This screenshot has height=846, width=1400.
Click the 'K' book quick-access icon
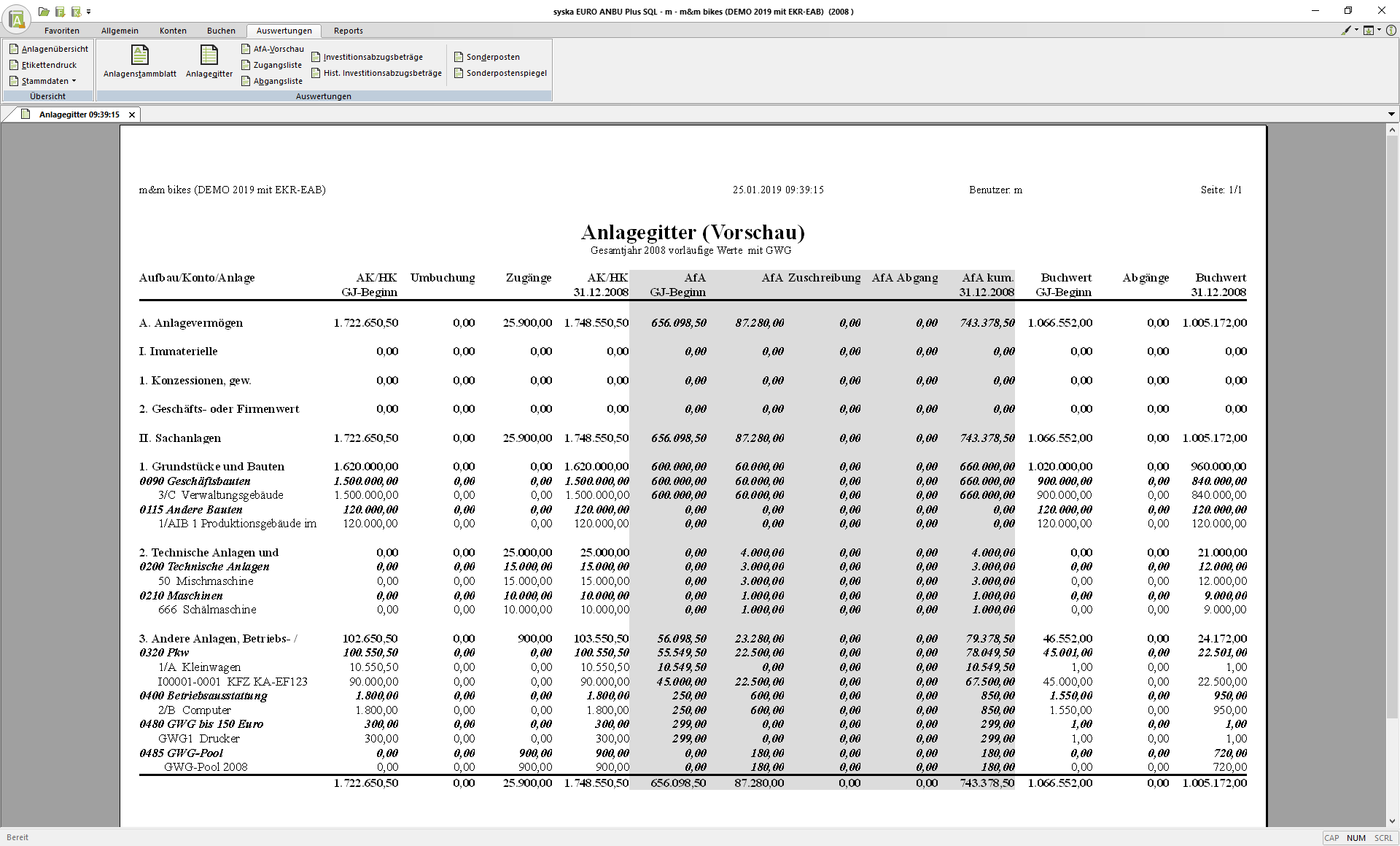click(76, 12)
